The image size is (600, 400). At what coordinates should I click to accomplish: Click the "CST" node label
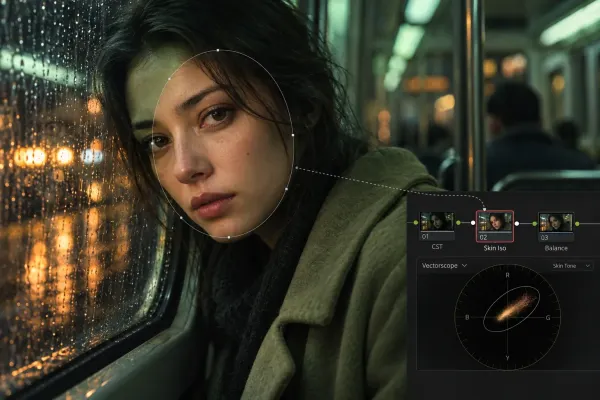pos(437,247)
